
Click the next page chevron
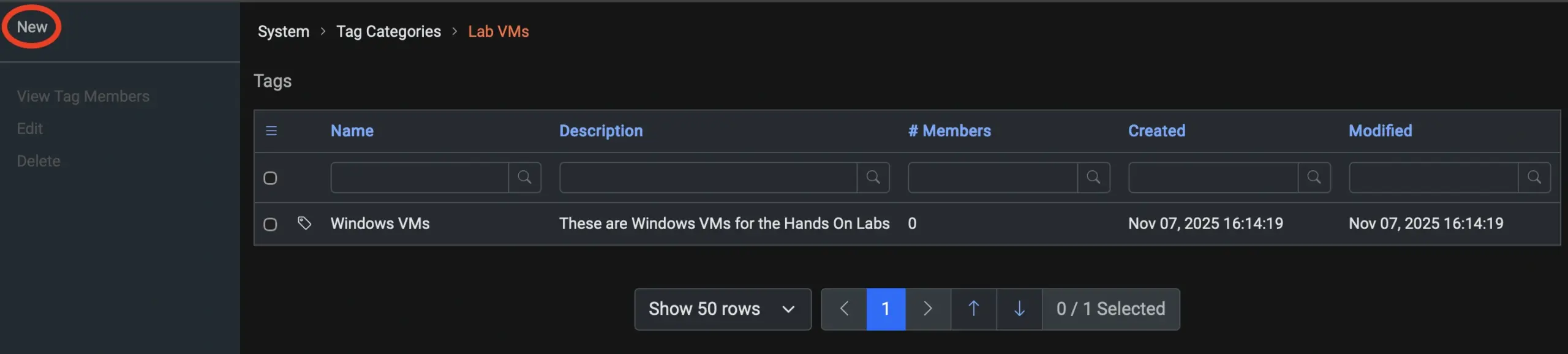927,309
